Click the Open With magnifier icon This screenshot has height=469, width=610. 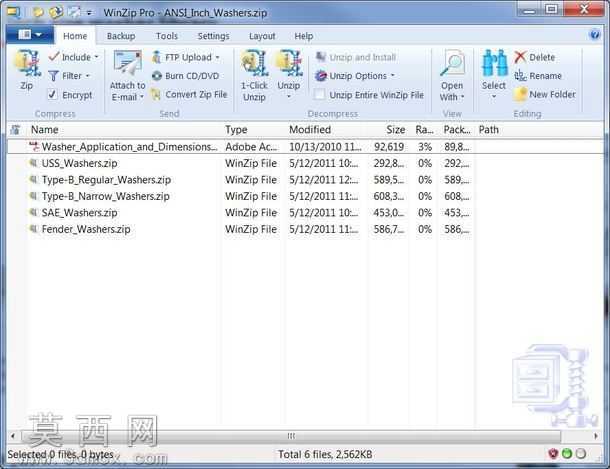pyautogui.click(x=452, y=63)
